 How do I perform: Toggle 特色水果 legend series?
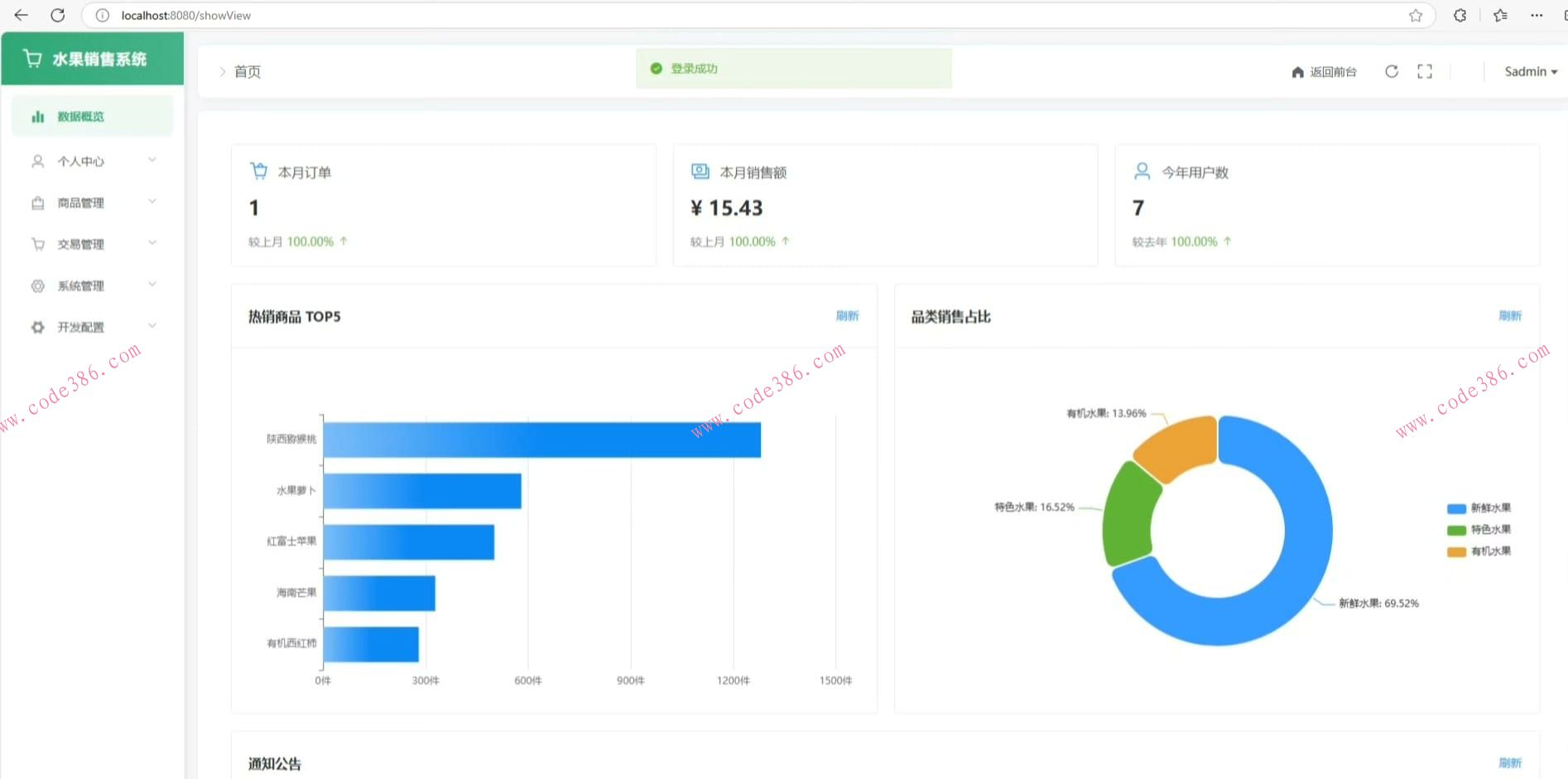[1479, 530]
